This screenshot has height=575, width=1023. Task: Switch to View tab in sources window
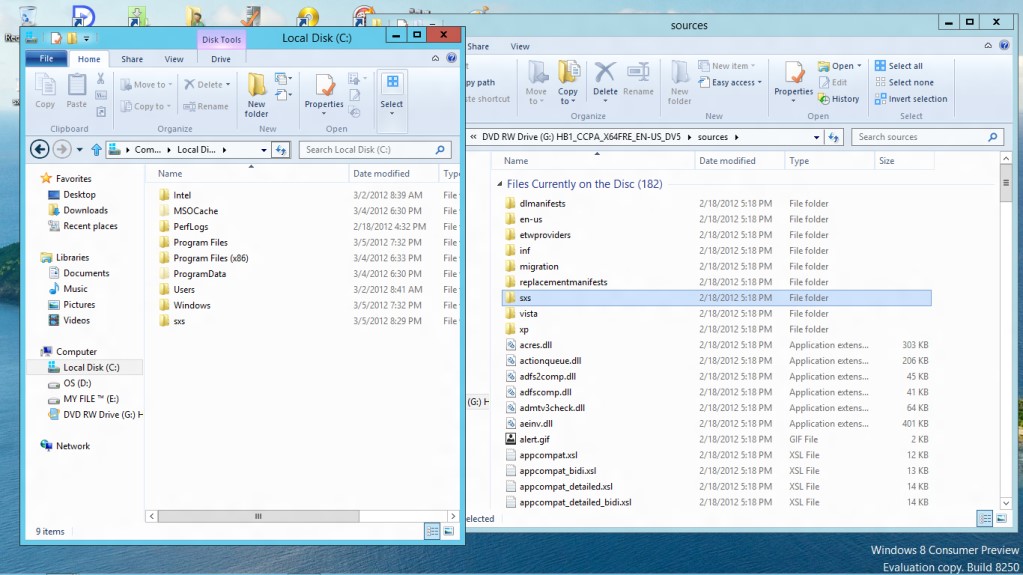coord(520,46)
